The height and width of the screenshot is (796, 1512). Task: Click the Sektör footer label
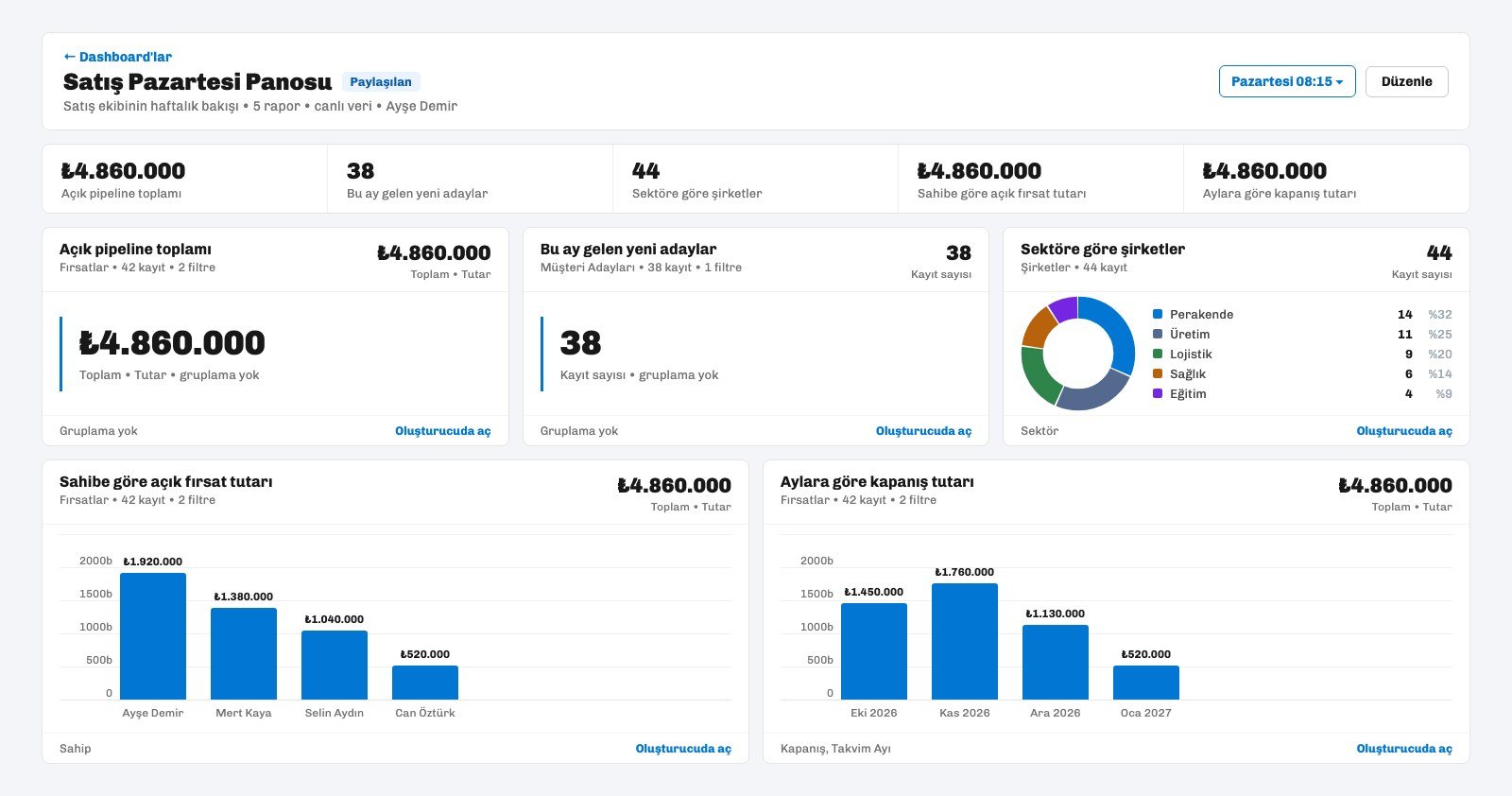1039,431
